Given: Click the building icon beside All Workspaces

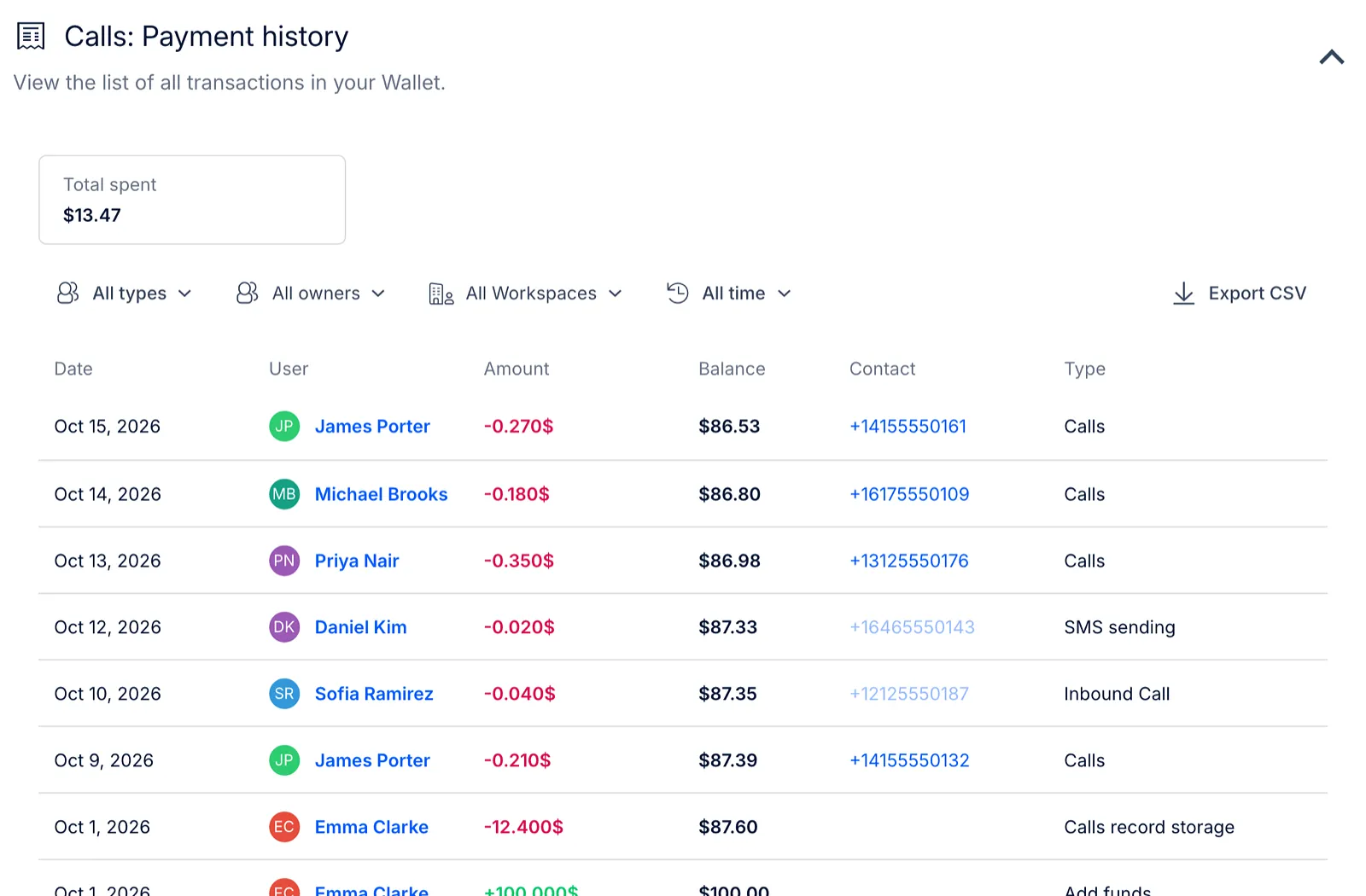Looking at the screenshot, I should [441, 294].
